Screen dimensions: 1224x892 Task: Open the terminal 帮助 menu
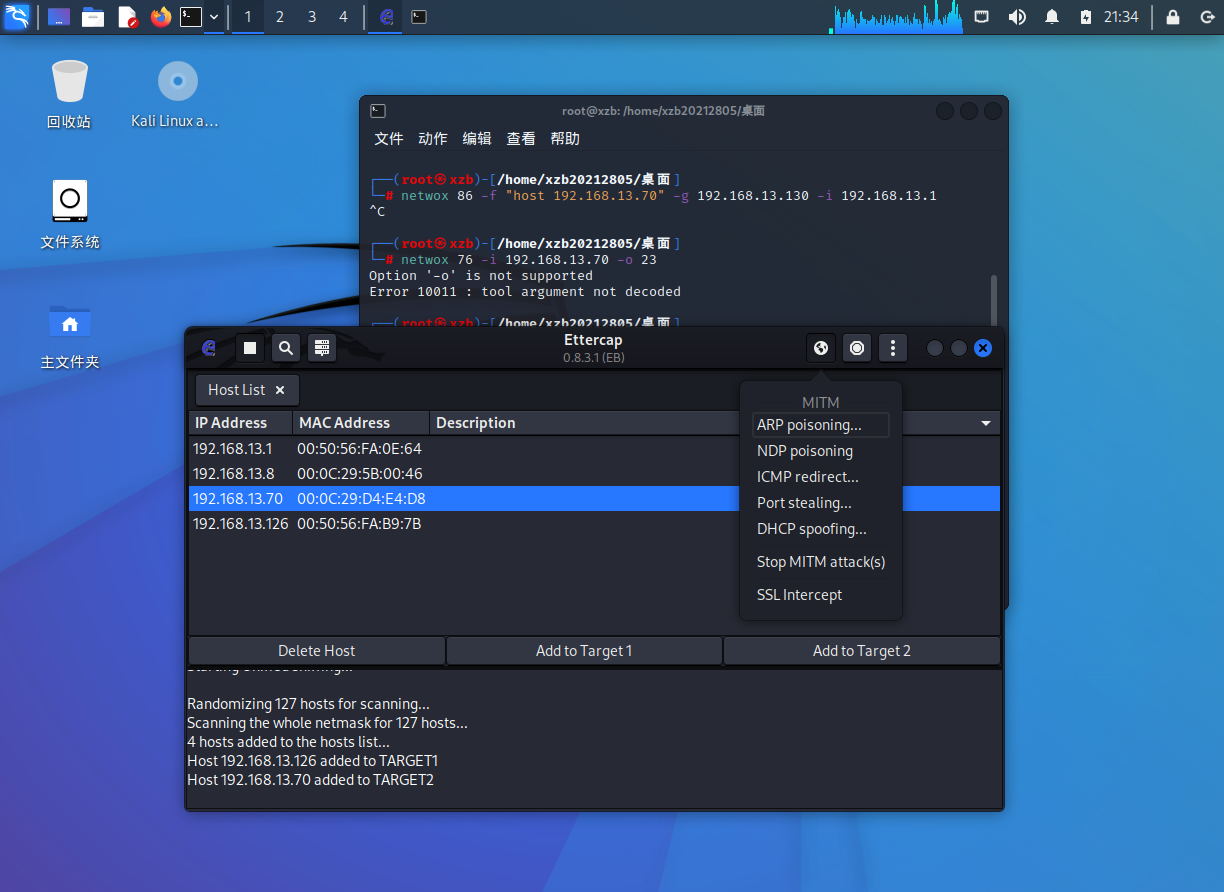tap(565, 139)
